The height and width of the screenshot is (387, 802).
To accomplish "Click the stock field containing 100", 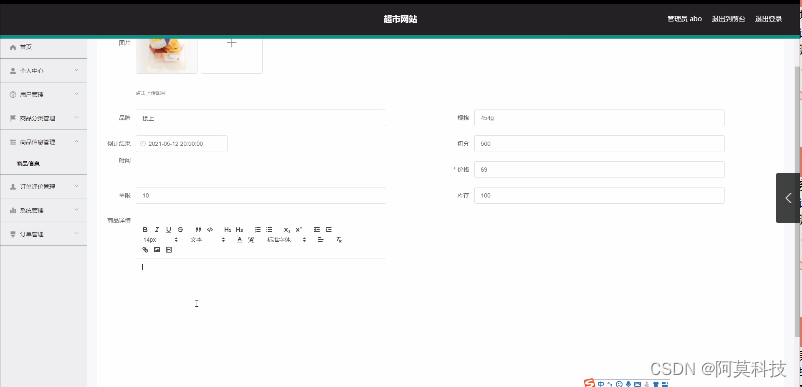I will click(x=599, y=195).
